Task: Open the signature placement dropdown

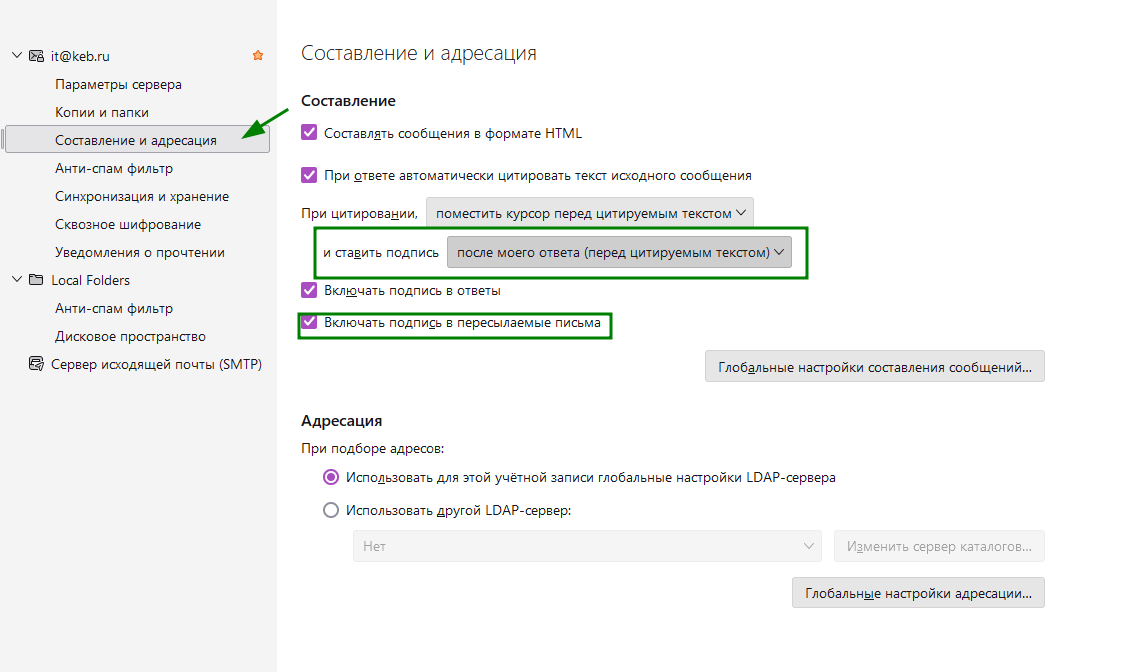Action: 619,253
